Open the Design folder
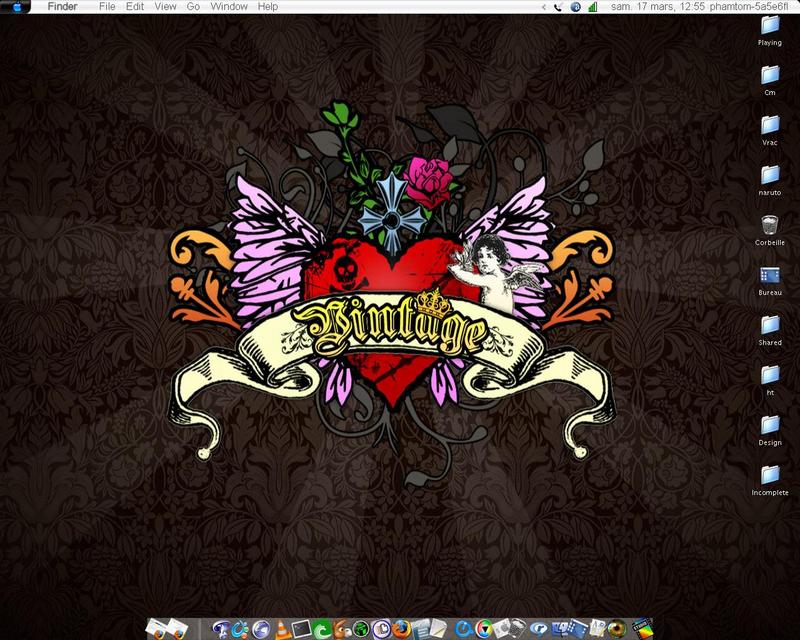The image size is (800, 640). pyautogui.click(x=769, y=425)
